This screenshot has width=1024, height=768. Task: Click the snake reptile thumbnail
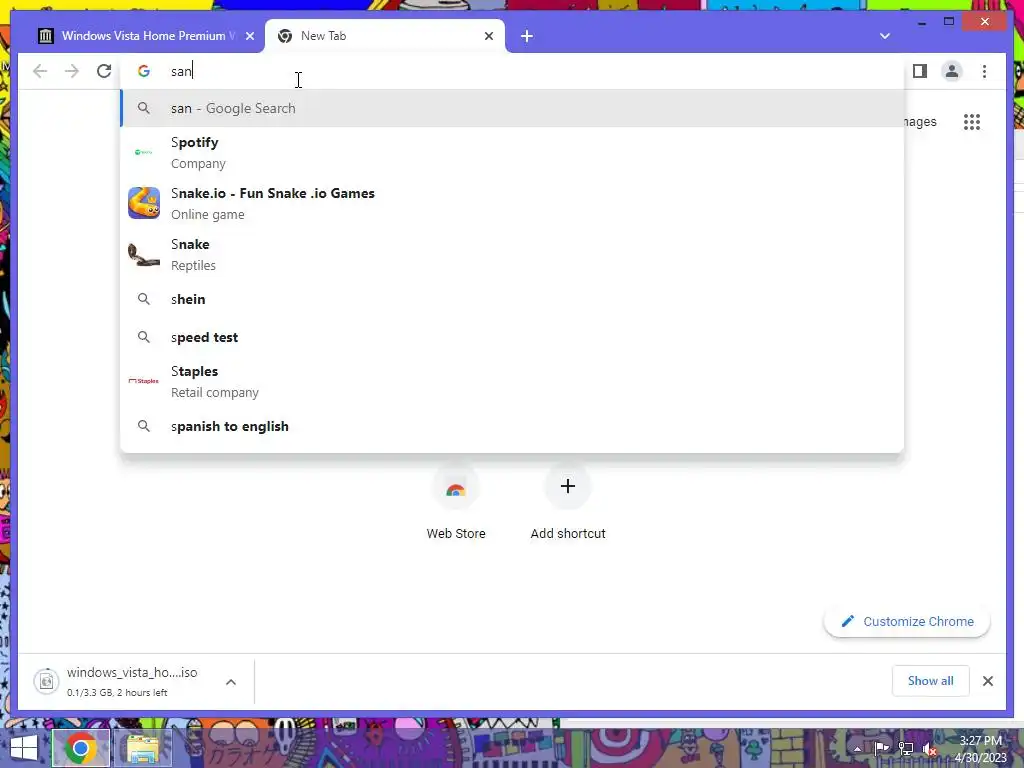tap(144, 254)
